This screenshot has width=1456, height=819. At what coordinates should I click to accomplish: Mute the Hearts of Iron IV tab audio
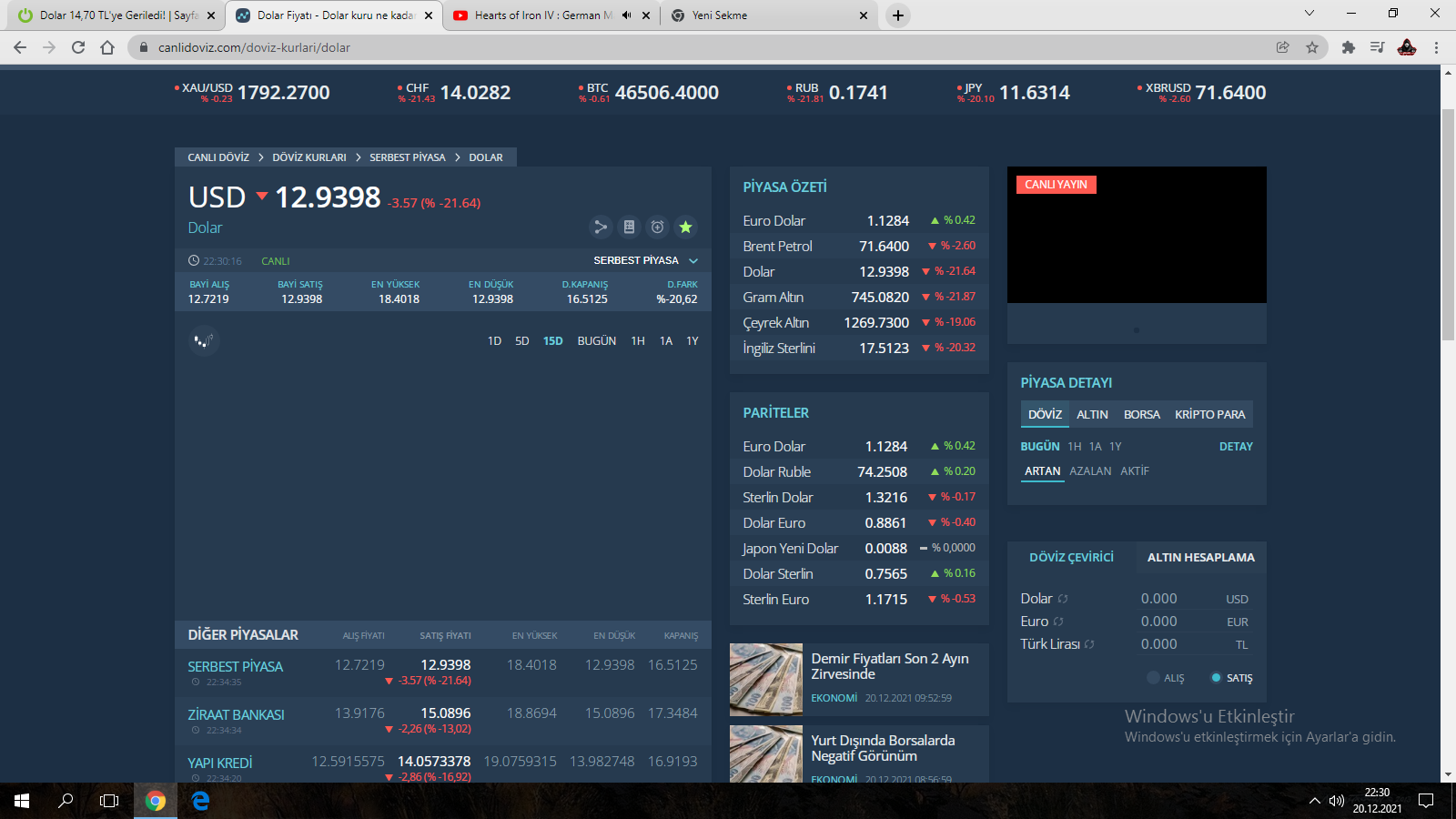coord(626,15)
